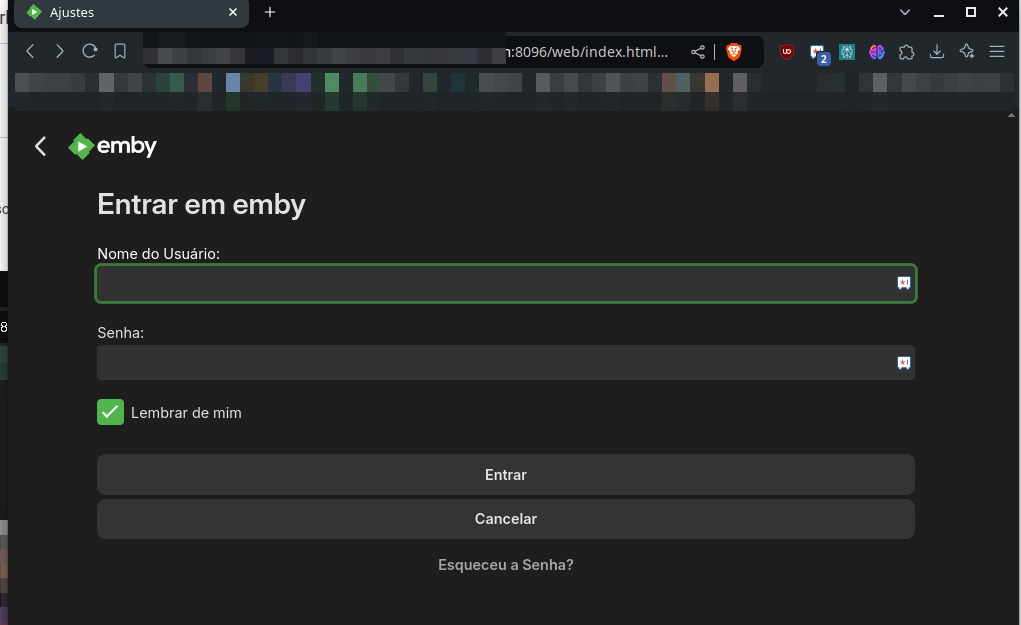Open Brave Shields lion icon
The width and height of the screenshot is (1021, 625).
tap(734, 52)
